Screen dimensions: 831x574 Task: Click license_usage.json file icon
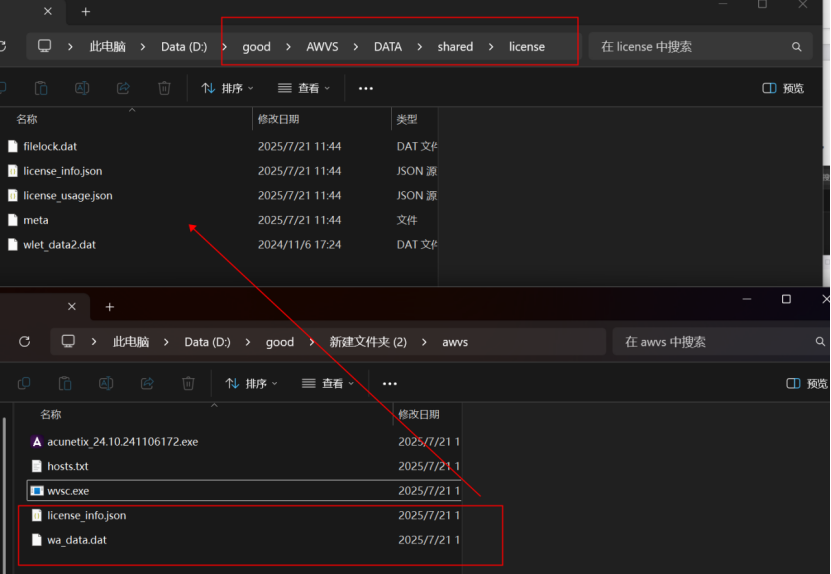pos(13,196)
